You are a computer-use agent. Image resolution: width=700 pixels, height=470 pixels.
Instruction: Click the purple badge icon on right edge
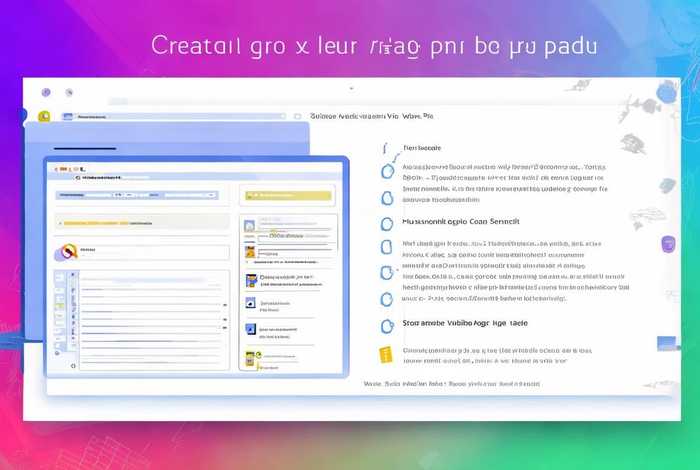point(669,244)
